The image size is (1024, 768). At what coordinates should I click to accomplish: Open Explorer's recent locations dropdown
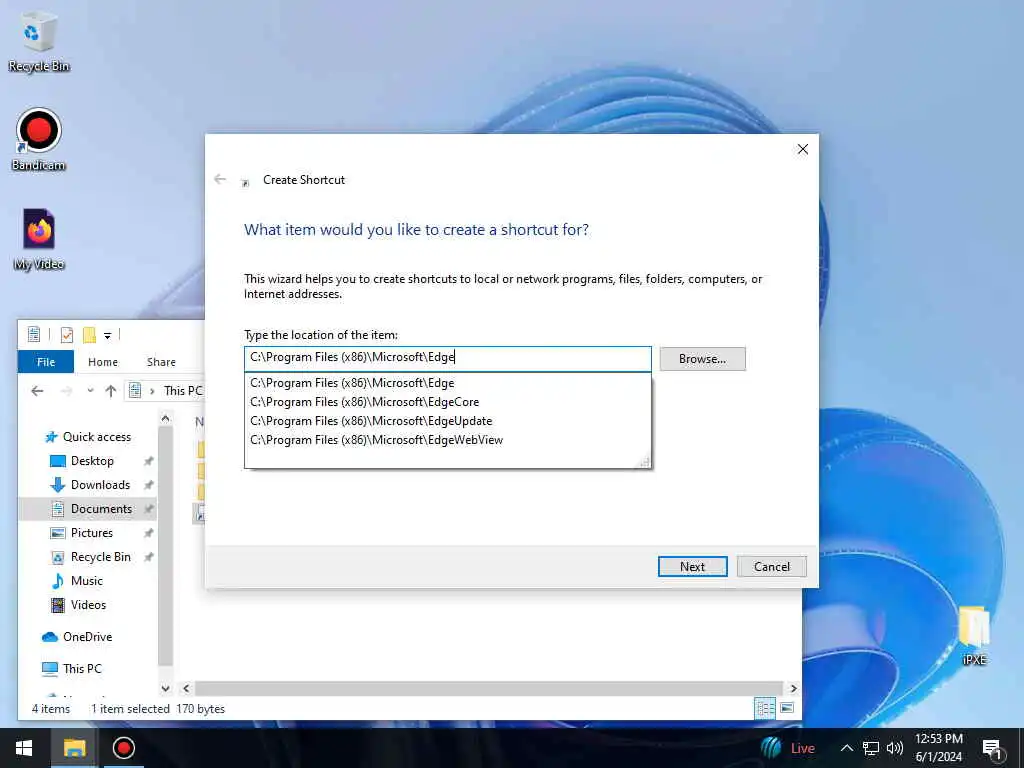(x=90, y=391)
